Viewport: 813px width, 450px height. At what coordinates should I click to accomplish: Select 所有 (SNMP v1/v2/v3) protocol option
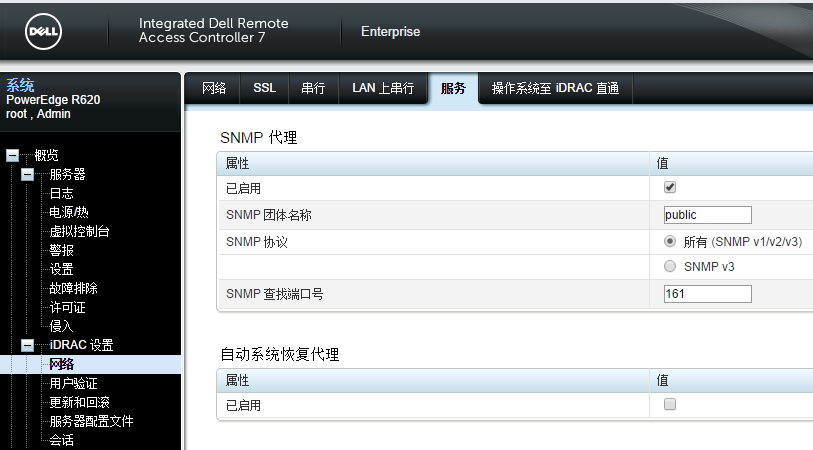670,242
